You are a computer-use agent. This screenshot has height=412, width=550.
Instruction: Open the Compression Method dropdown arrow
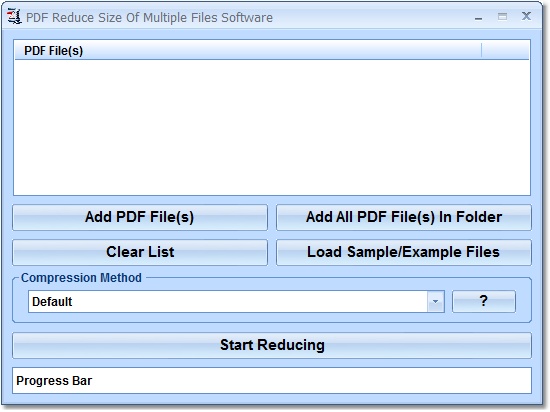pyautogui.click(x=436, y=302)
